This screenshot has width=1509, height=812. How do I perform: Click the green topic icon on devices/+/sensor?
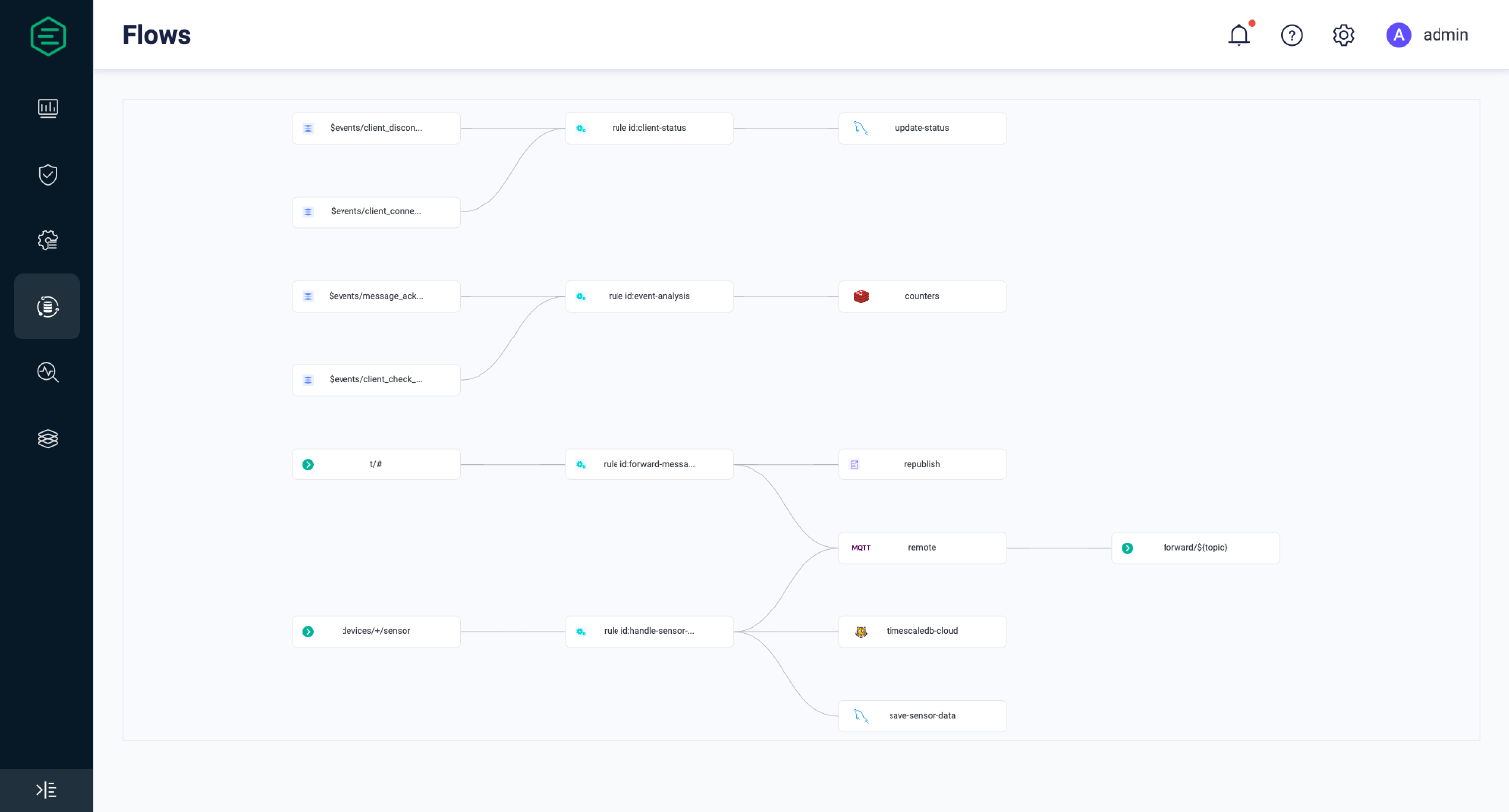click(x=308, y=631)
